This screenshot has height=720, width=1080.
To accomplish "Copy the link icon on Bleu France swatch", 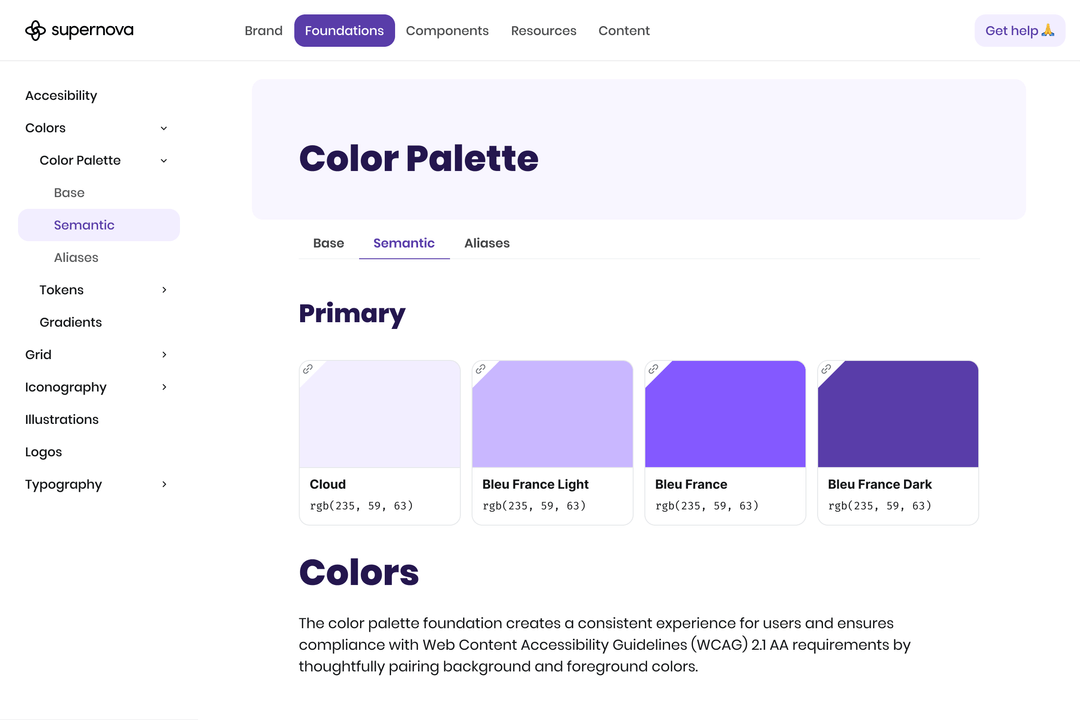I will (x=653, y=368).
